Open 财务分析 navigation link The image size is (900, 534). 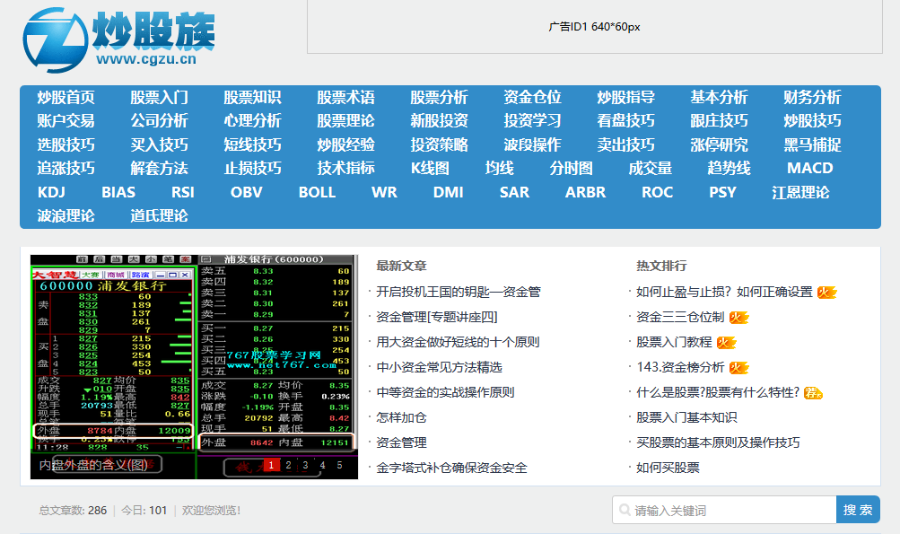[812, 97]
